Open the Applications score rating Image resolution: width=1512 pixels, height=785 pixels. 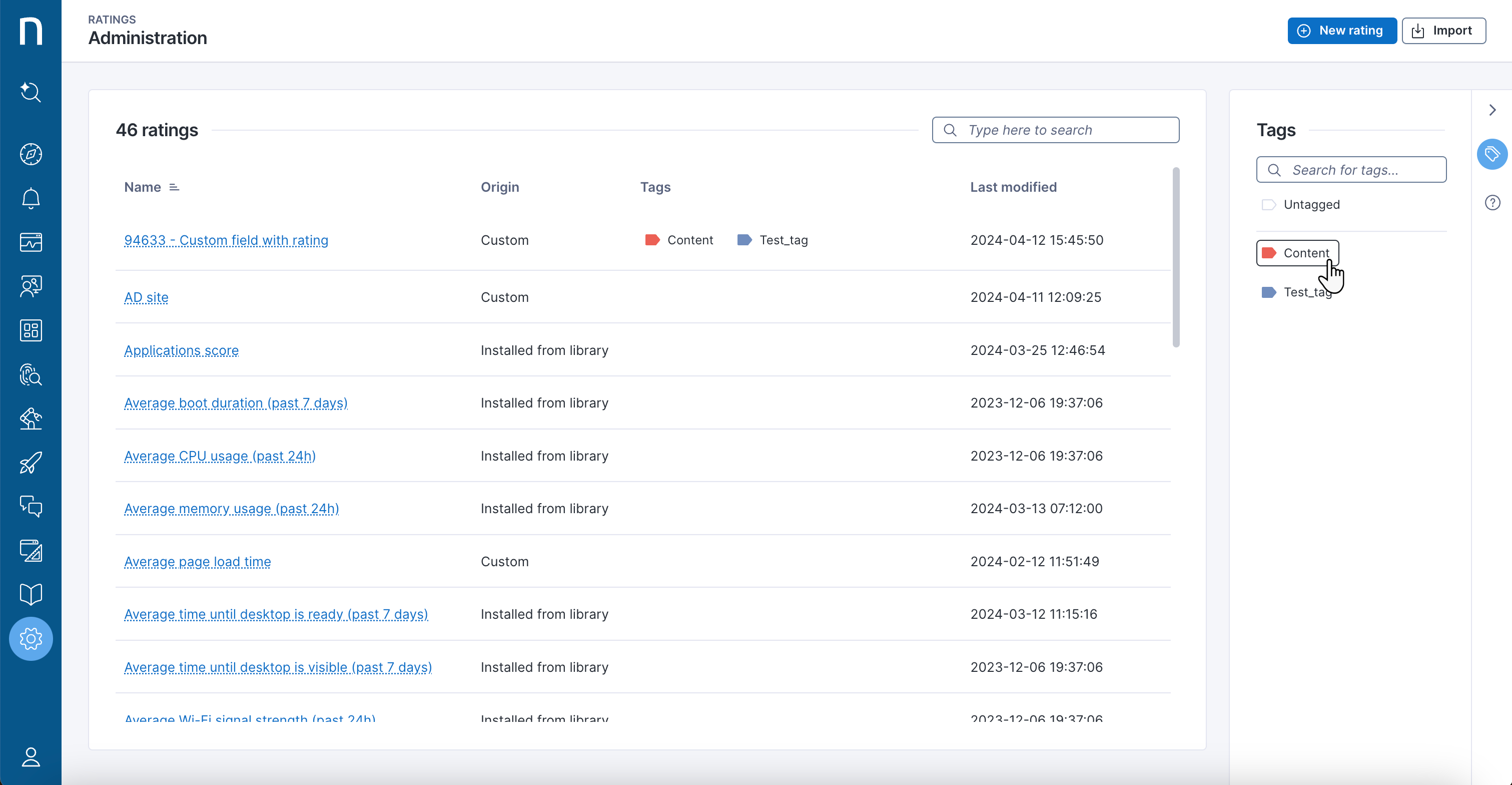pyautogui.click(x=181, y=350)
